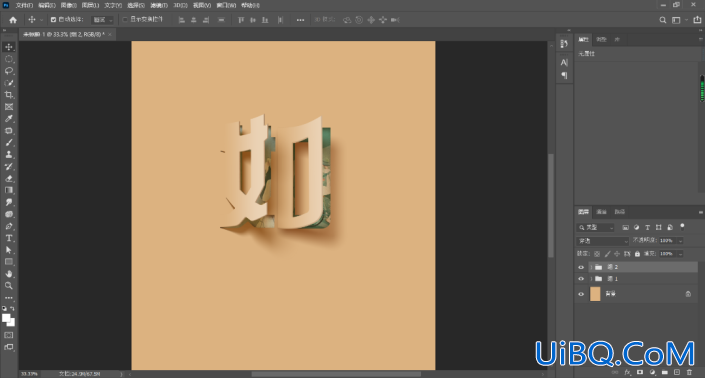Viewport: 705px width, 378px height.
Task: Select the Quick Selection tool
Action: click(9, 83)
